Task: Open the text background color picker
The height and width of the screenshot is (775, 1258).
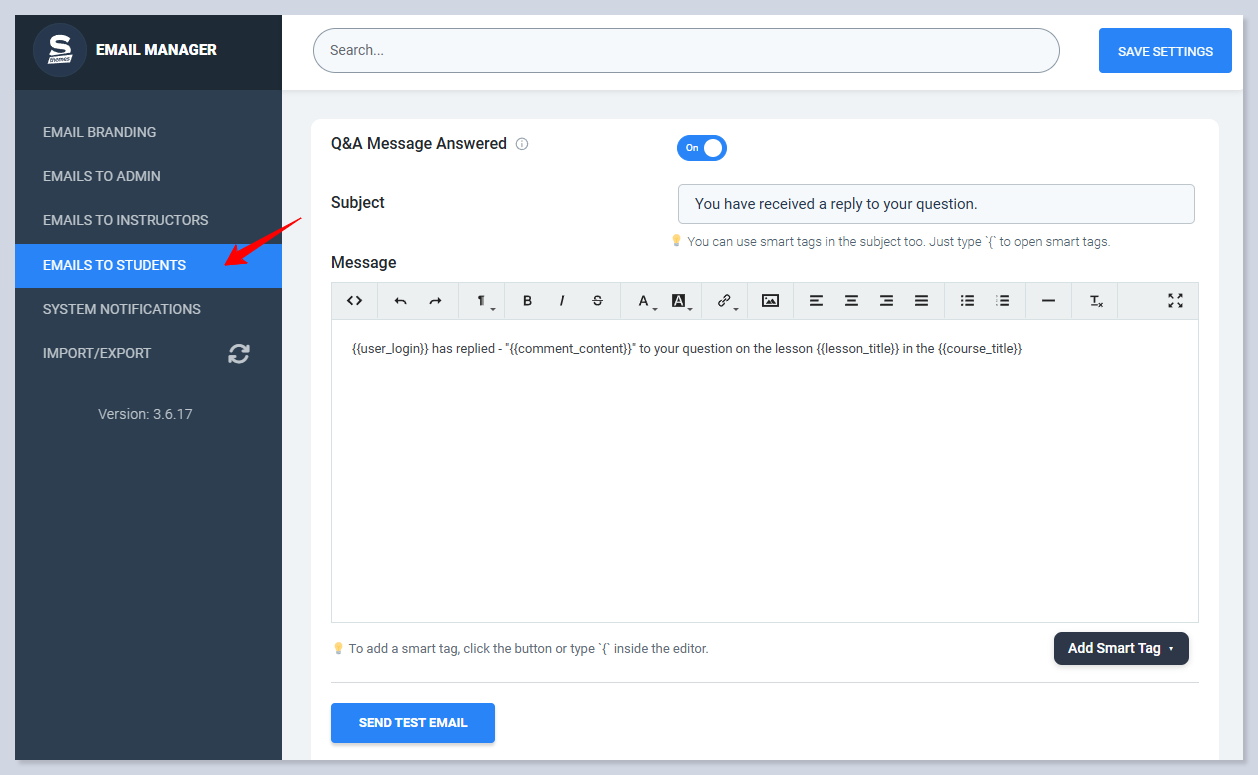Action: coord(681,301)
